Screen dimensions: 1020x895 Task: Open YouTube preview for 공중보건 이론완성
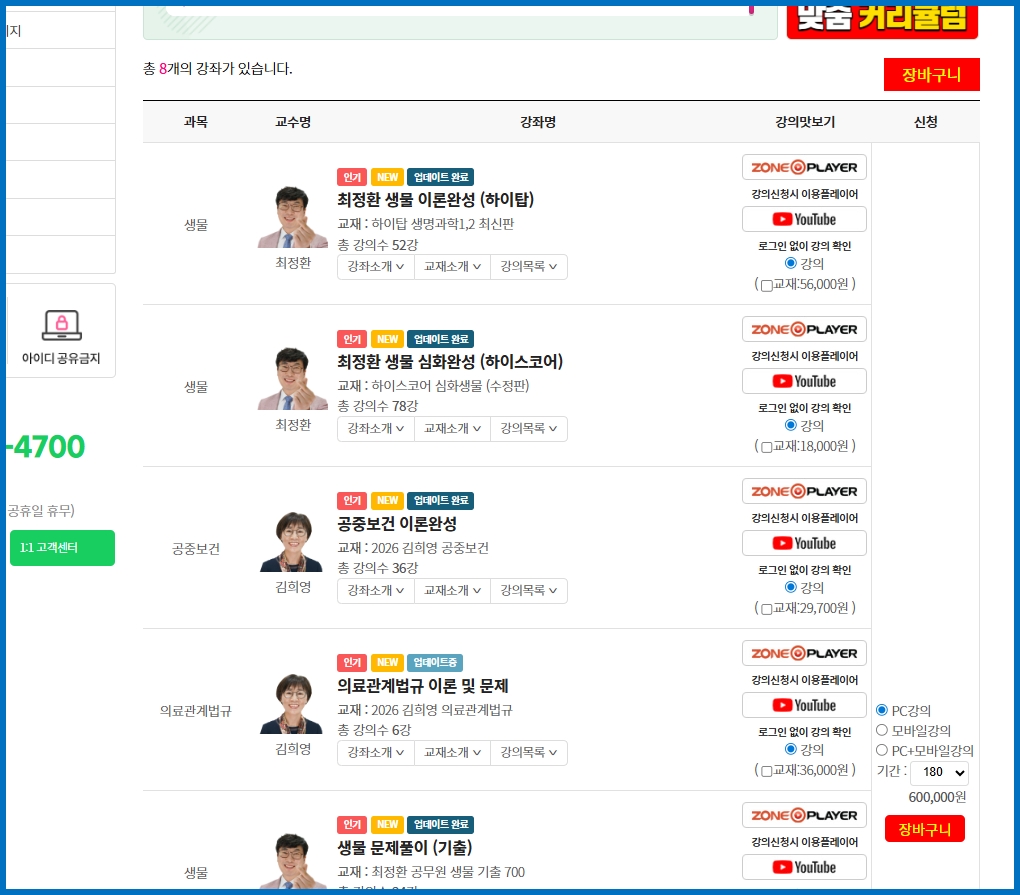(x=804, y=543)
